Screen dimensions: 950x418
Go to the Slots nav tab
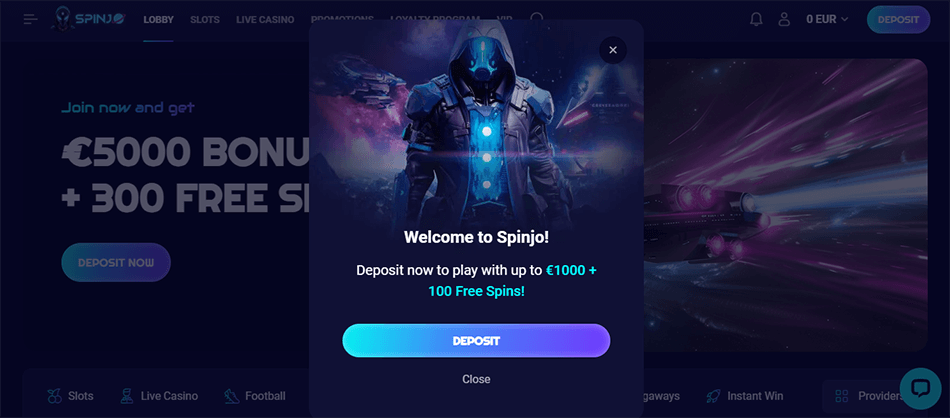[205, 19]
